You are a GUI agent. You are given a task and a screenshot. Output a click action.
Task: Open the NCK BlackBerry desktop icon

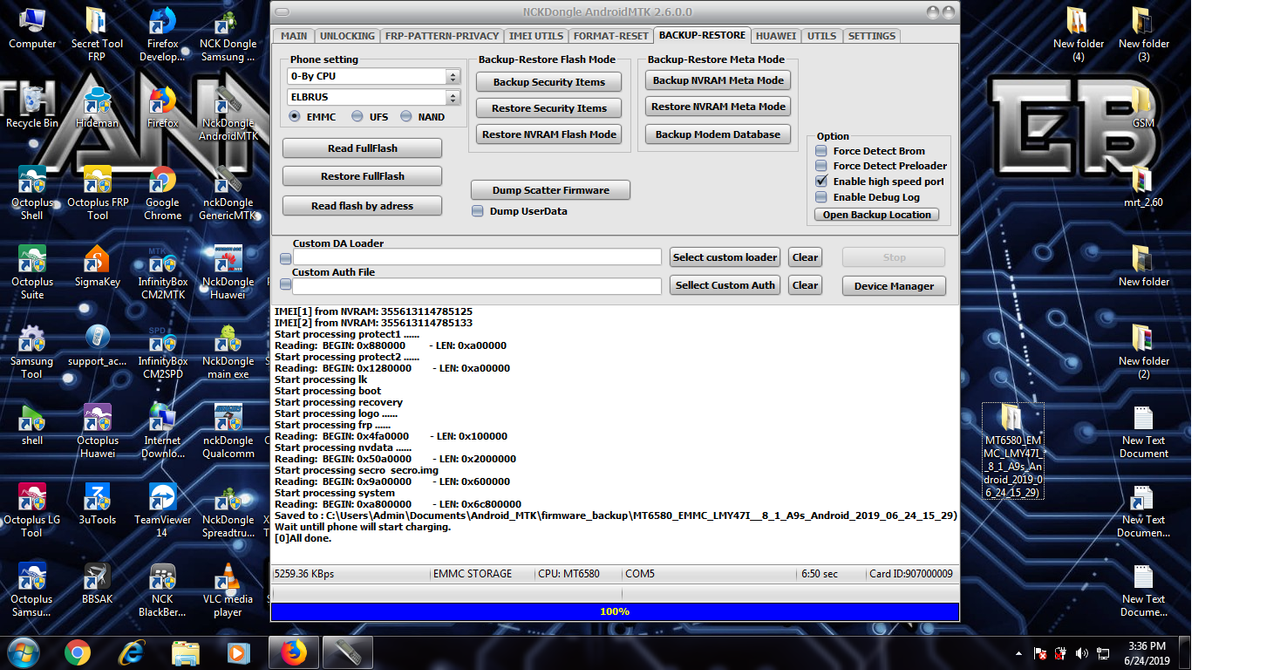click(x=162, y=590)
